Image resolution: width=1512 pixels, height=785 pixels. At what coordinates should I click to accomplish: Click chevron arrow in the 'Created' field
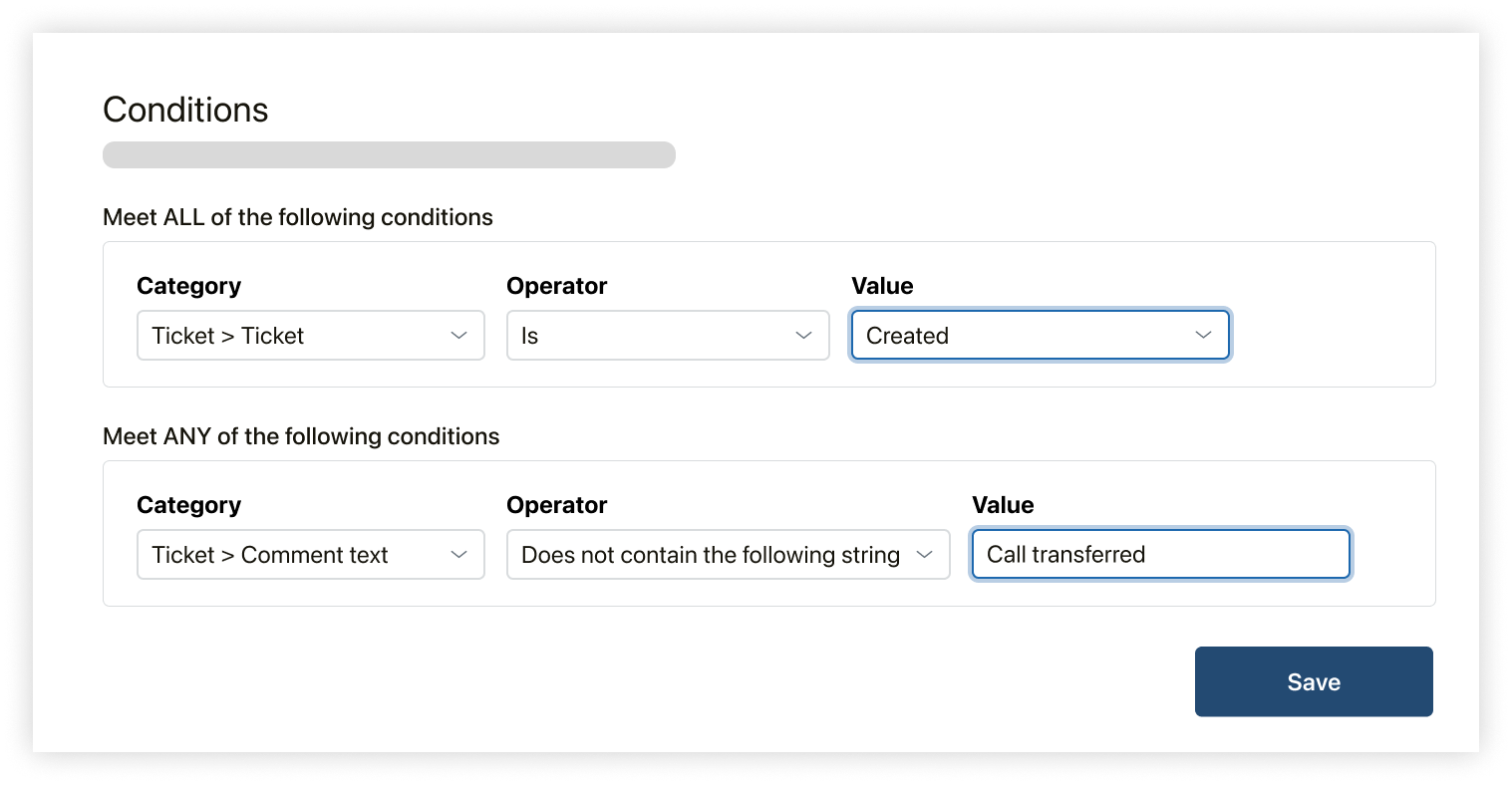1204,336
